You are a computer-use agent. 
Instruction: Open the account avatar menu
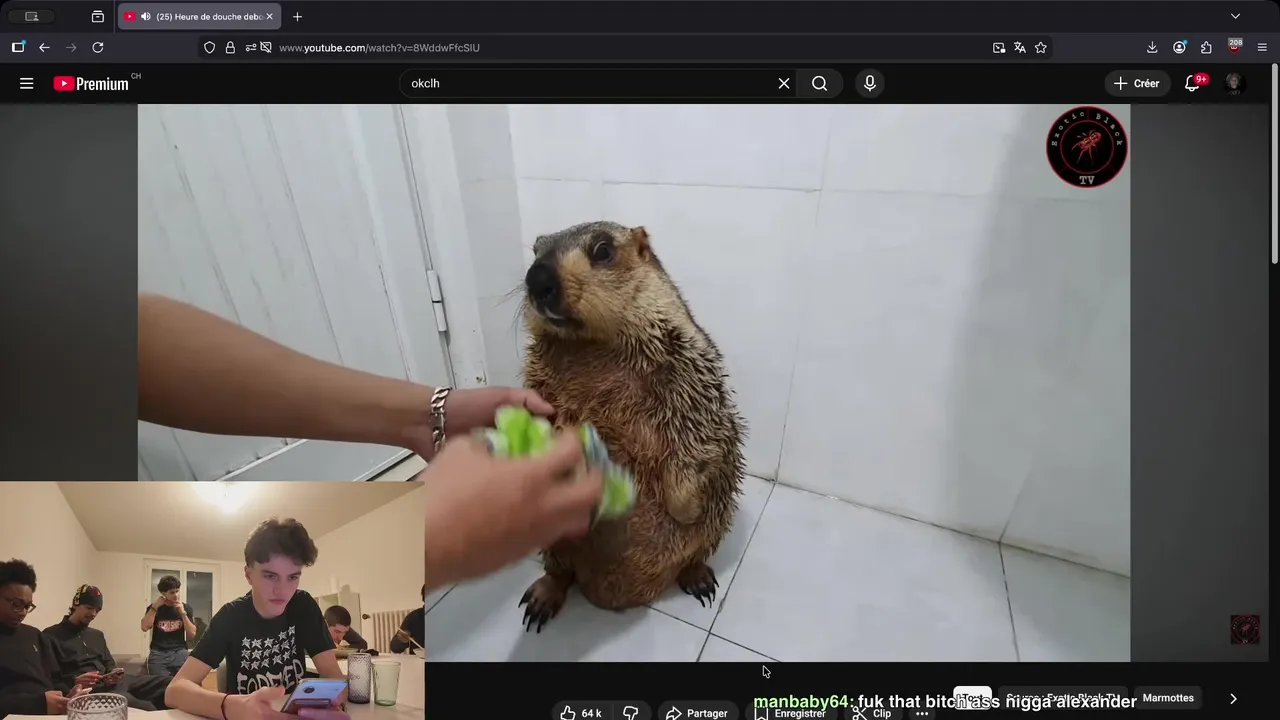coord(1234,84)
